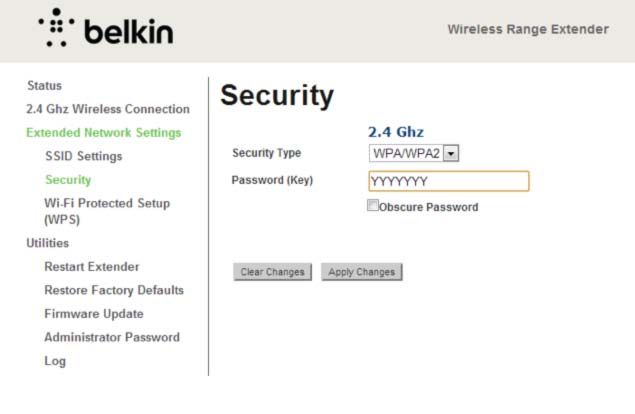Select the Security sidebar link
Viewport: 635px width, 414px height.
68,179
